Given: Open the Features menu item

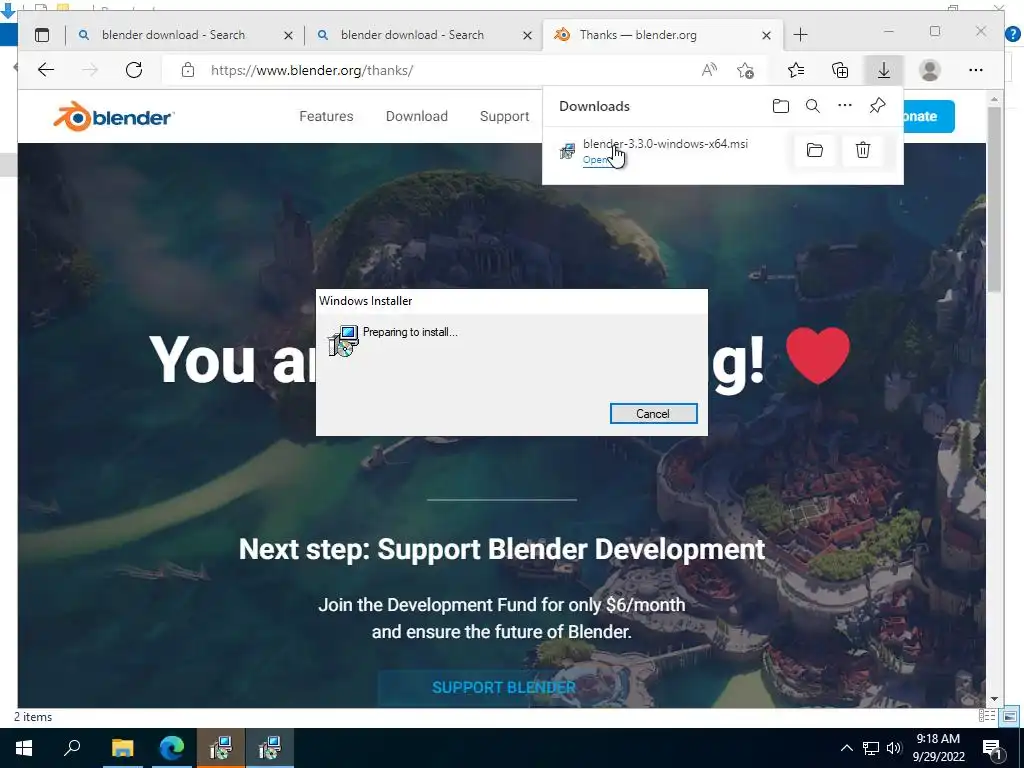Looking at the screenshot, I should 326,116.
